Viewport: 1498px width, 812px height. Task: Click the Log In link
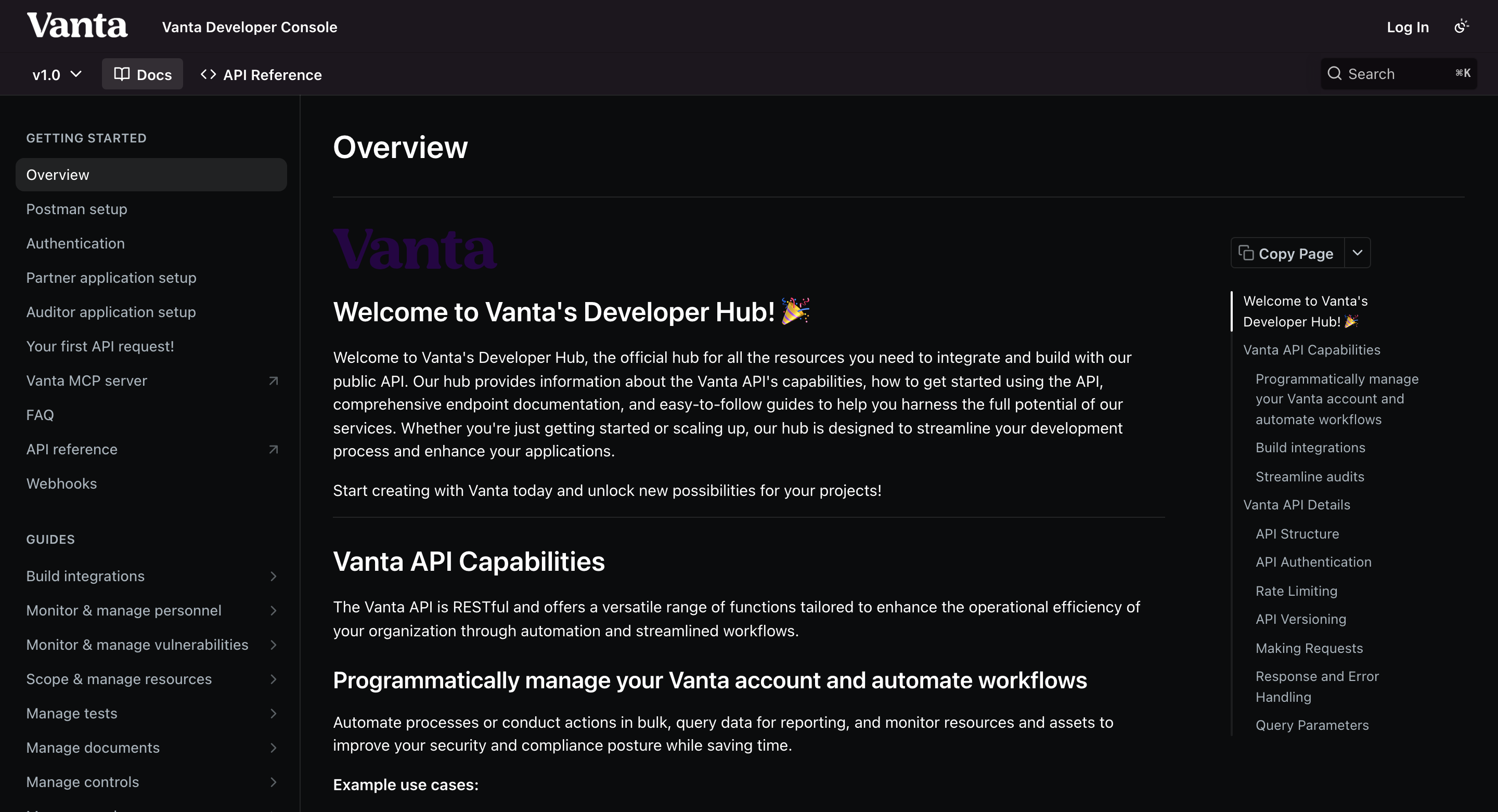[1407, 28]
